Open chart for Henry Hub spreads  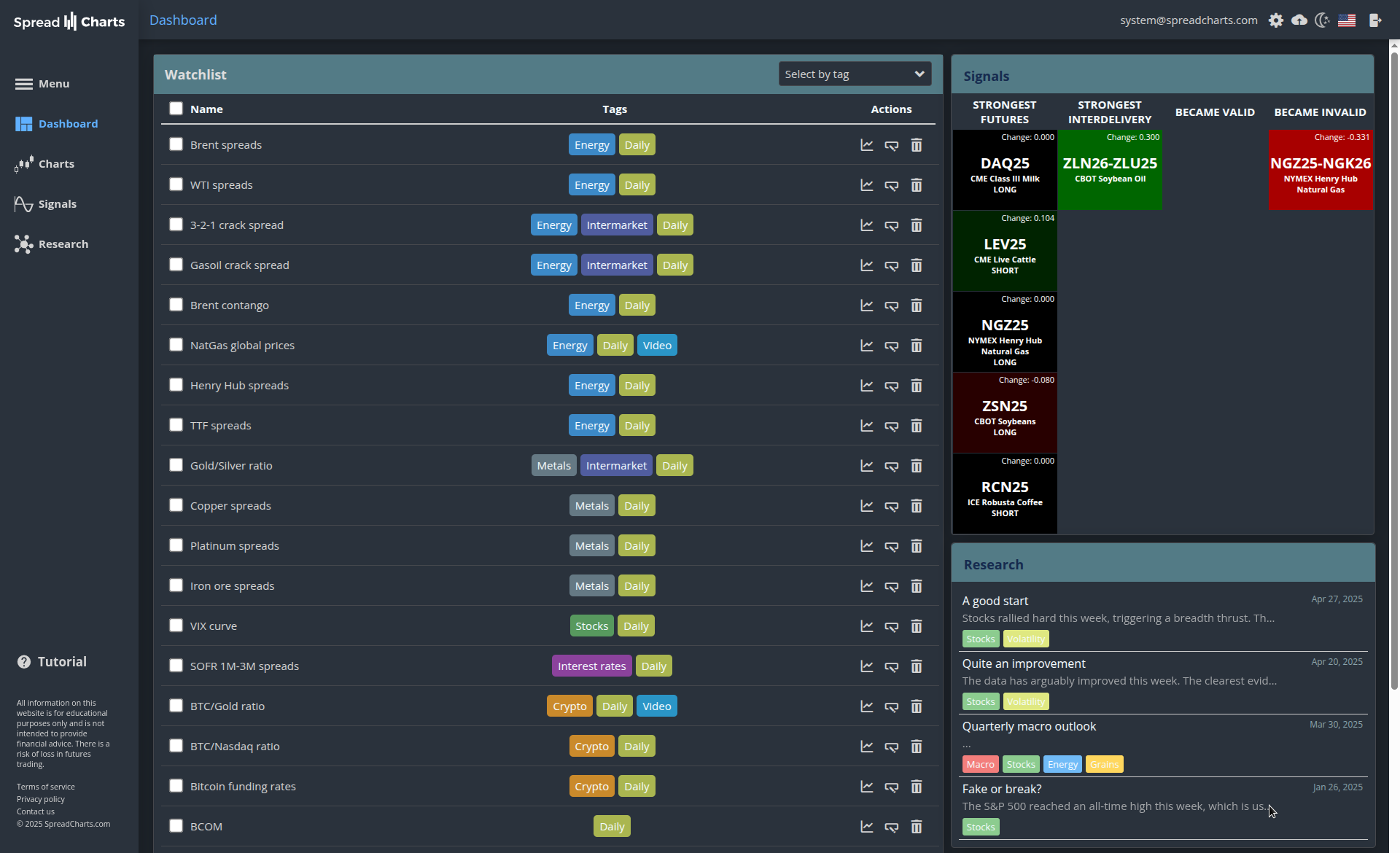coord(867,386)
